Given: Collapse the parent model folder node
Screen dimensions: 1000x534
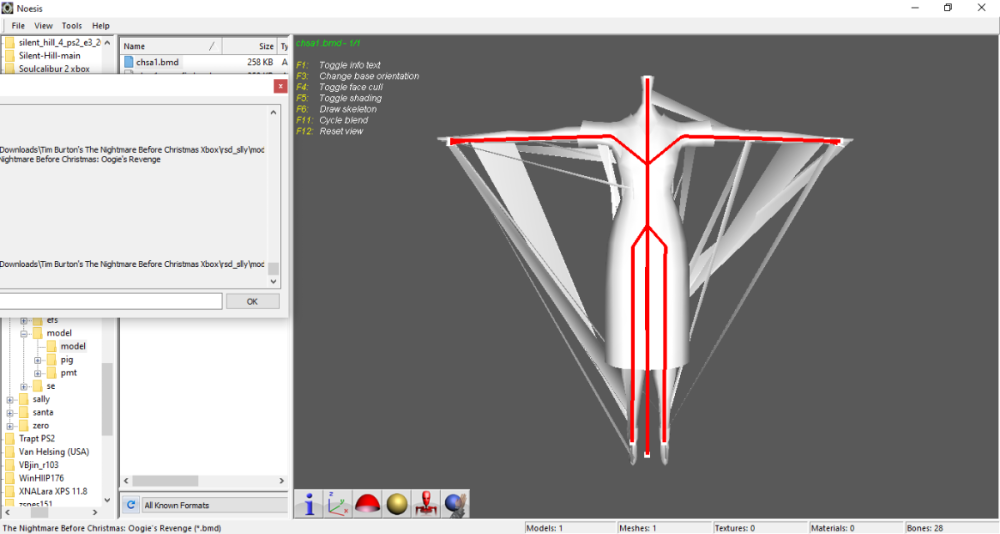Looking at the screenshot, I should coord(24,334).
